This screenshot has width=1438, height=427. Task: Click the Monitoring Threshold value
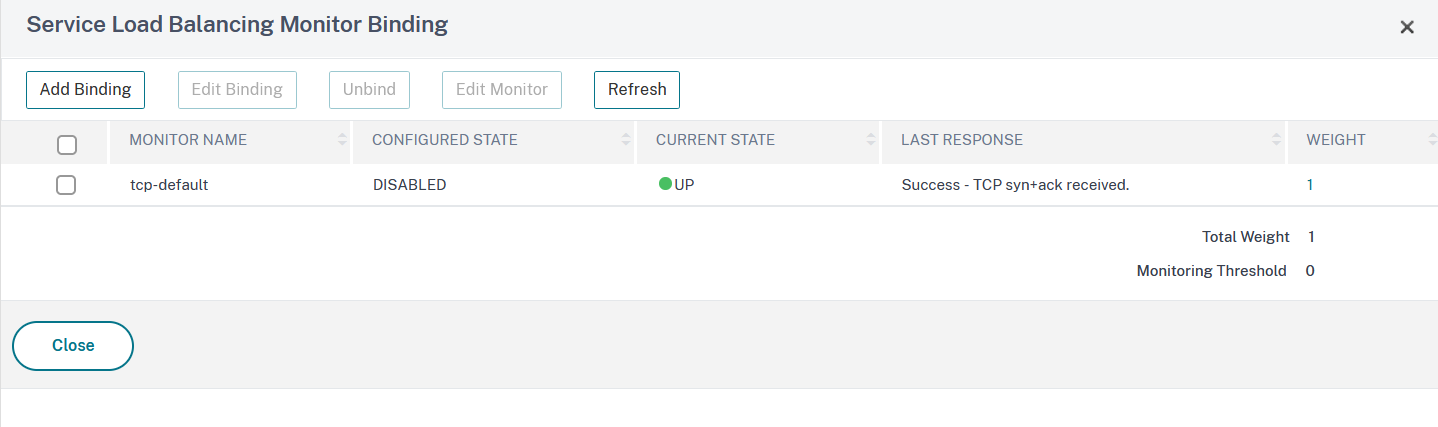pos(1310,271)
